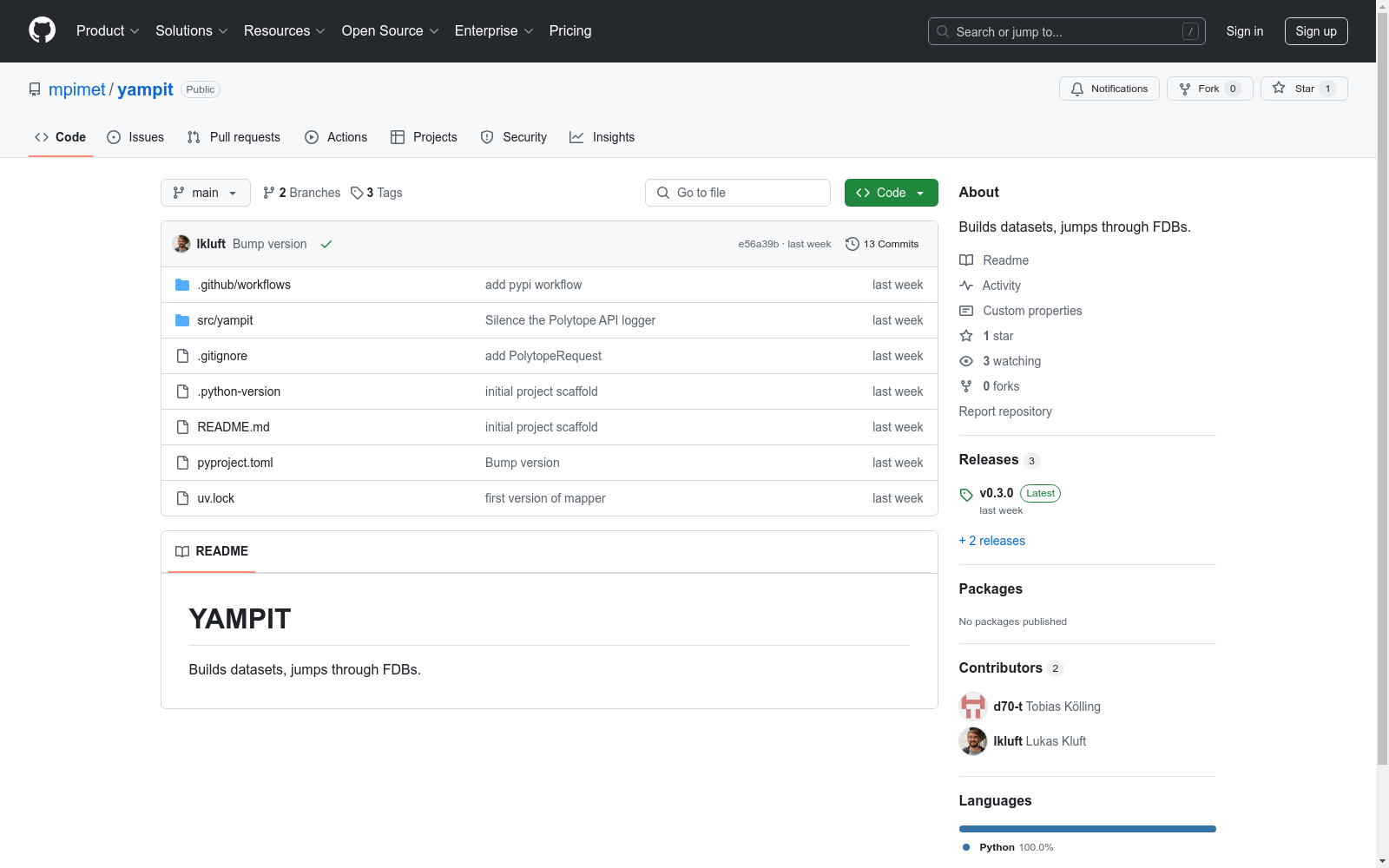Switch to the Issues tab
The image size is (1389, 868).
(135, 137)
